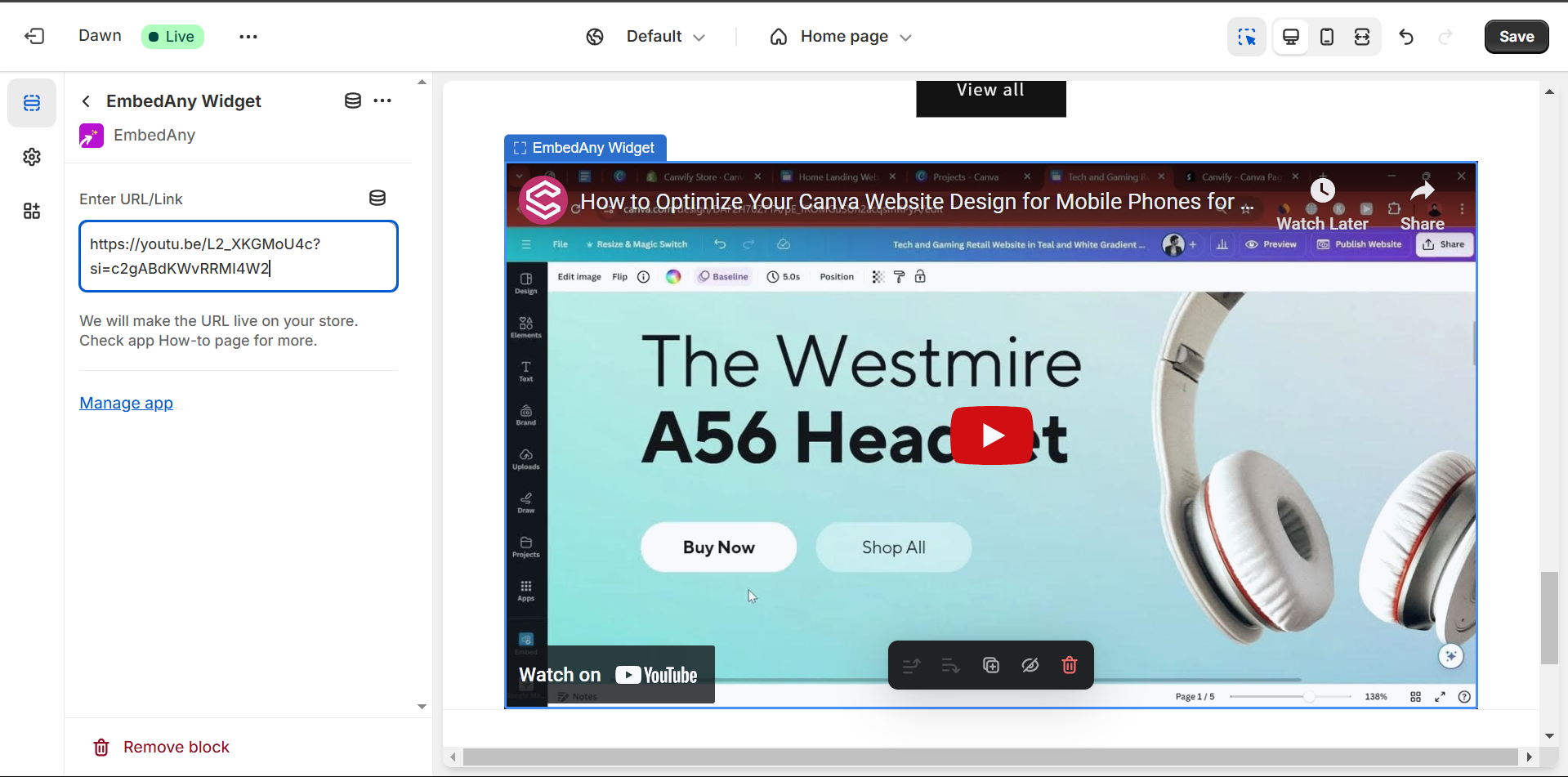
Task: Connect dynamic source for URL field
Action: [x=377, y=198]
